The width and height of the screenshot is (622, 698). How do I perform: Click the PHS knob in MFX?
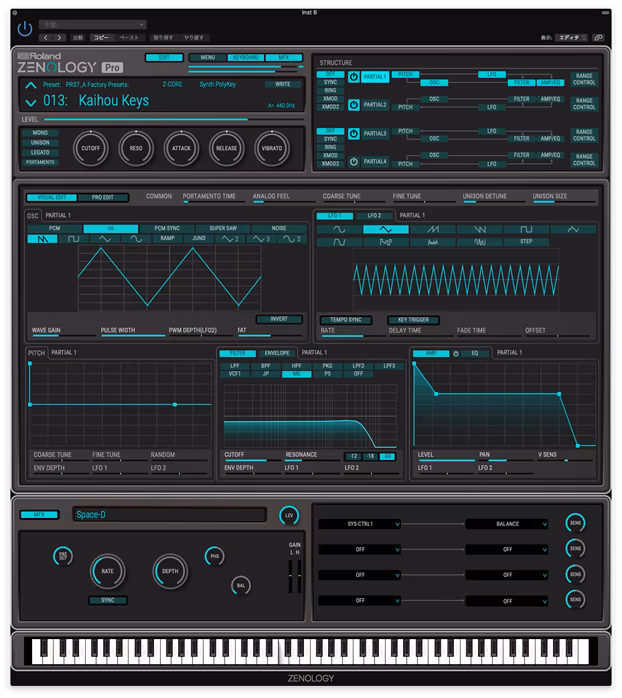tap(215, 556)
